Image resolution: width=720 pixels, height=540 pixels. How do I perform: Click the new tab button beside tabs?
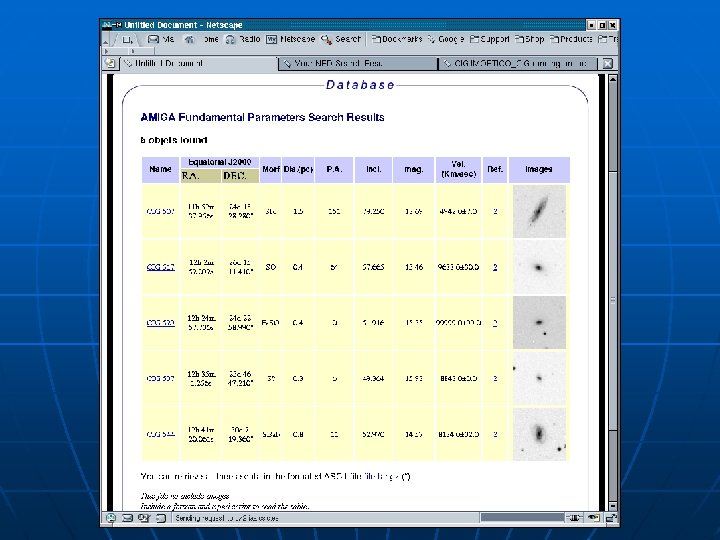tap(110, 63)
